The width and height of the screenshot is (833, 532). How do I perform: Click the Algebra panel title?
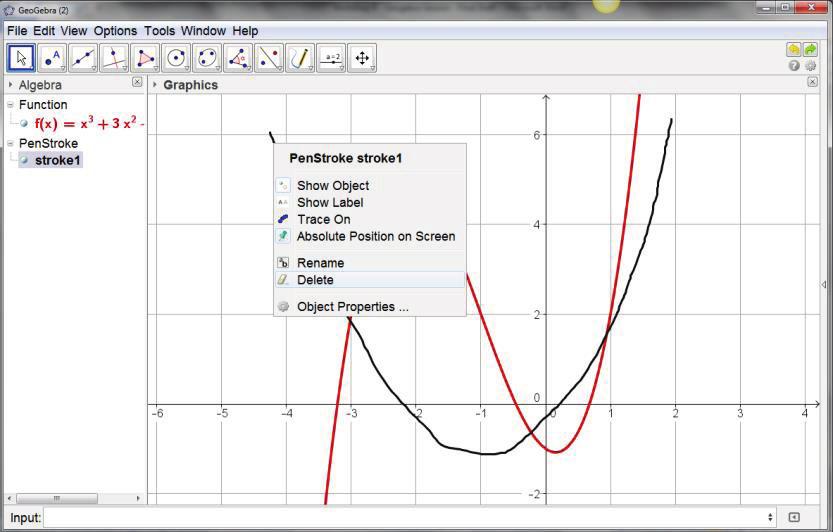pyautogui.click(x=40, y=85)
